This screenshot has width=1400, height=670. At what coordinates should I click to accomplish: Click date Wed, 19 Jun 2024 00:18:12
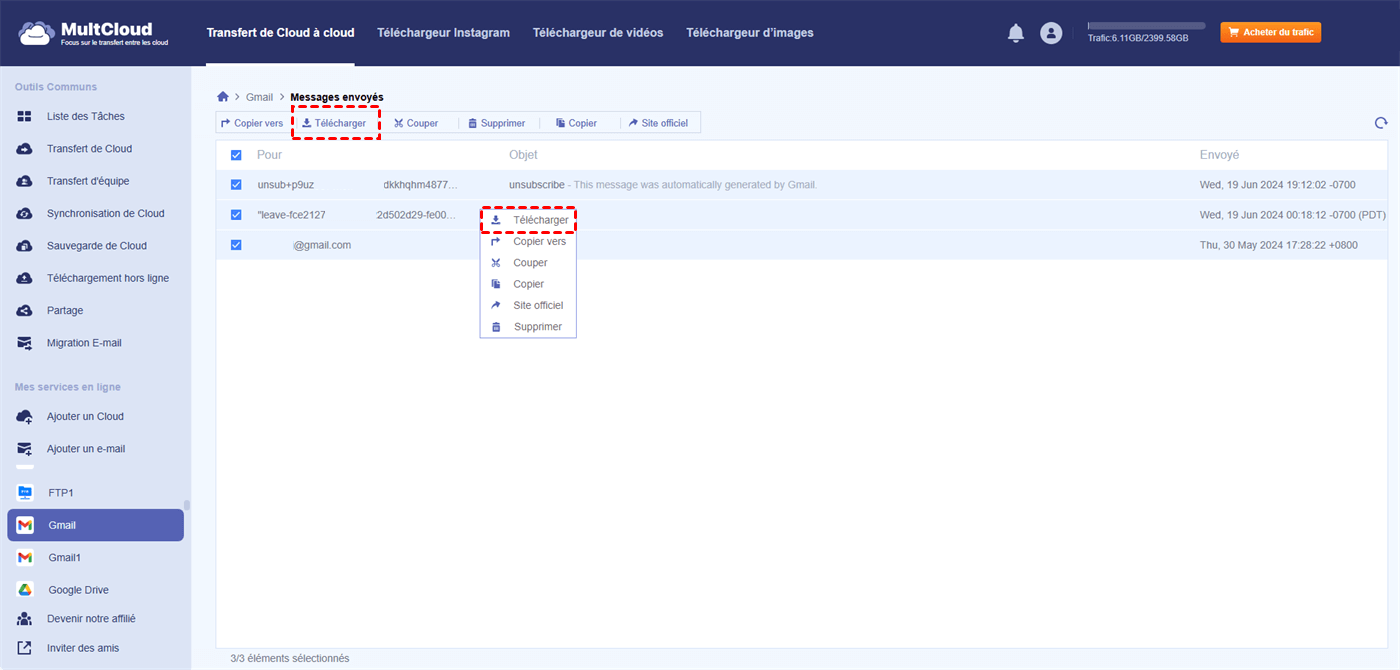[x=1293, y=215]
